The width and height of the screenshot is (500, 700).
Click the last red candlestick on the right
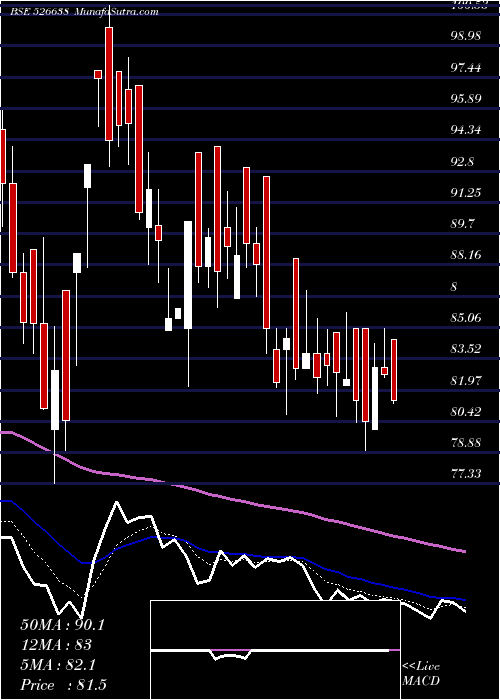394,370
